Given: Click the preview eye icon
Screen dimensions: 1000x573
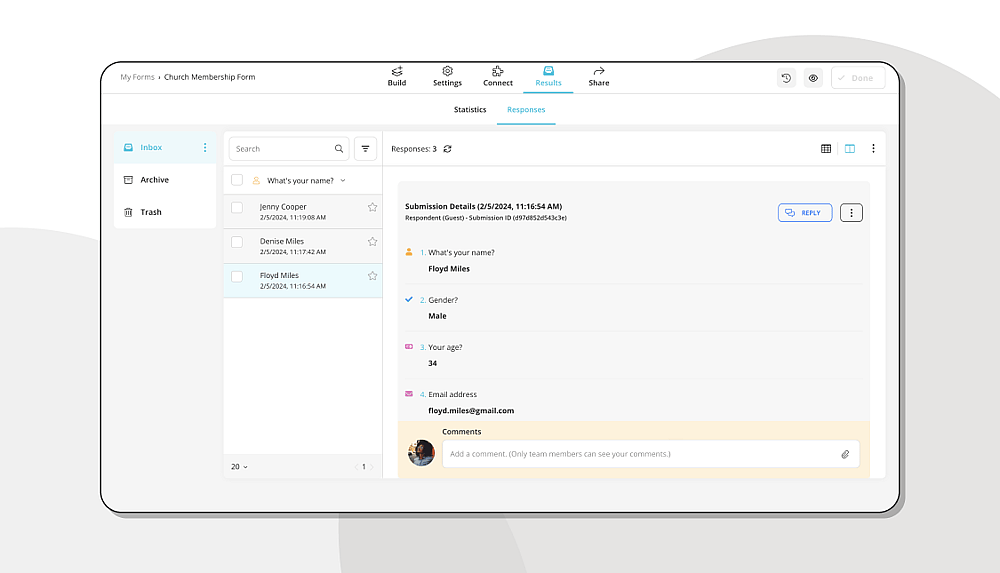Looking at the screenshot, I should point(813,78).
